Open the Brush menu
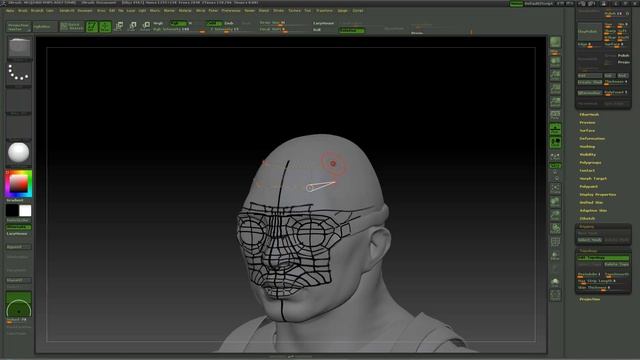The image size is (640, 360). click(22, 11)
